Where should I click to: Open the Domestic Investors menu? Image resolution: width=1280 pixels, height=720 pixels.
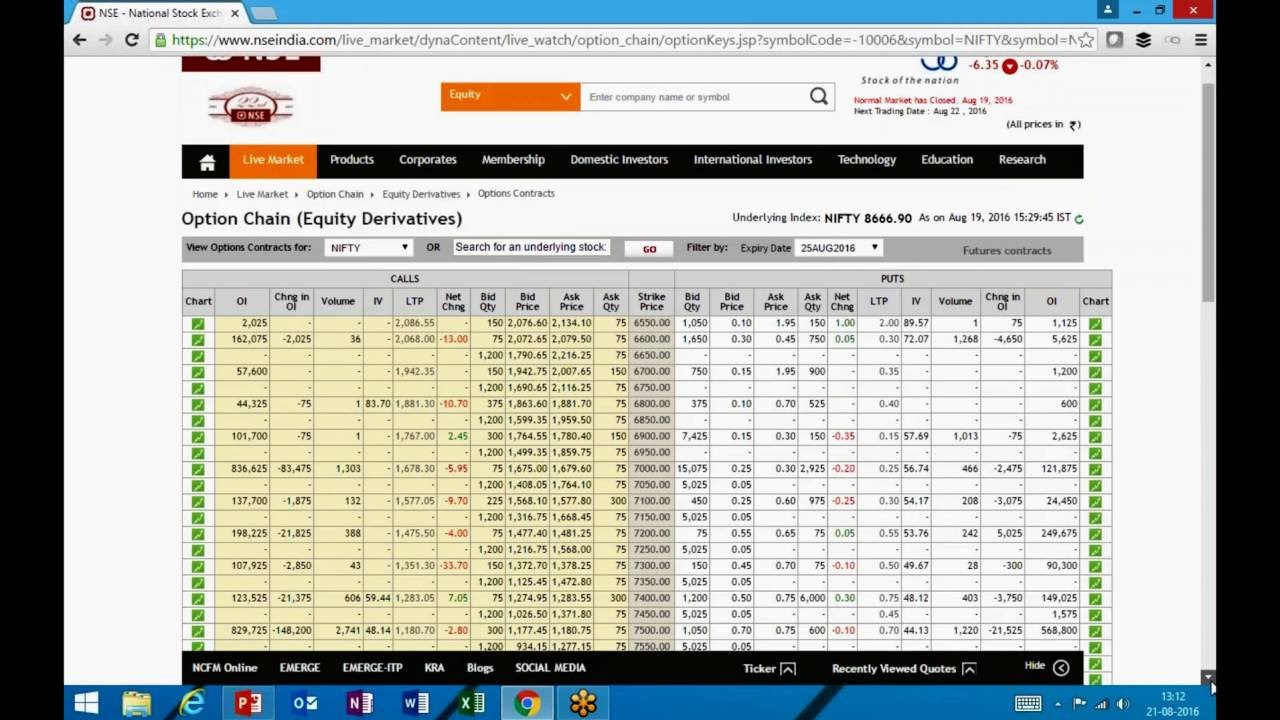tap(619, 160)
